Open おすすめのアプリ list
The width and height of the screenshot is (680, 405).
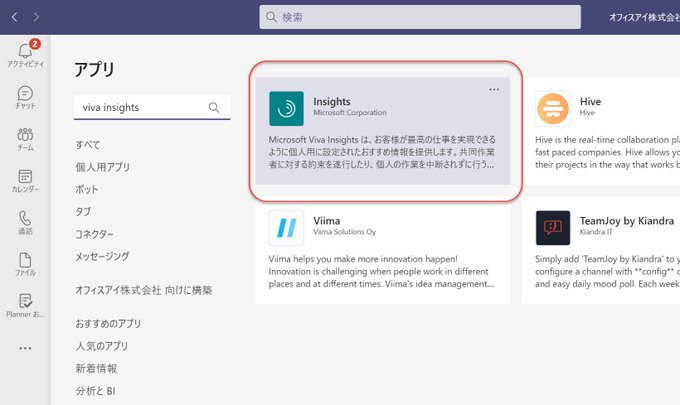click(x=108, y=323)
